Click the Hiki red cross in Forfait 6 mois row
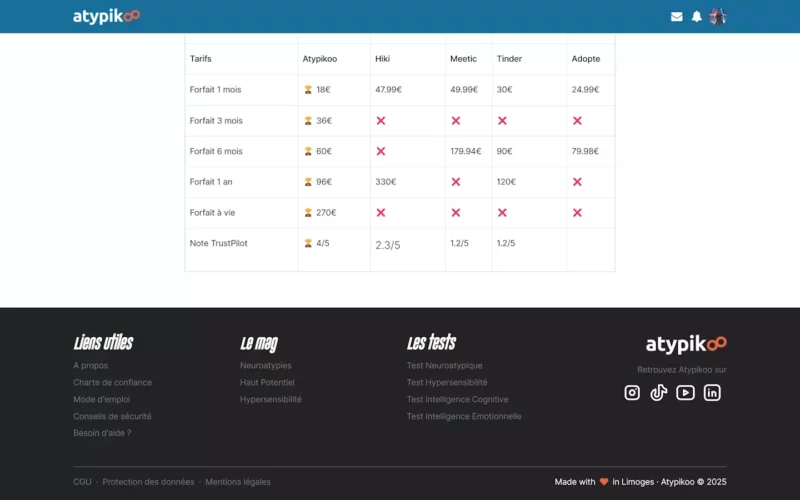800x500 pixels. click(381, 152)
